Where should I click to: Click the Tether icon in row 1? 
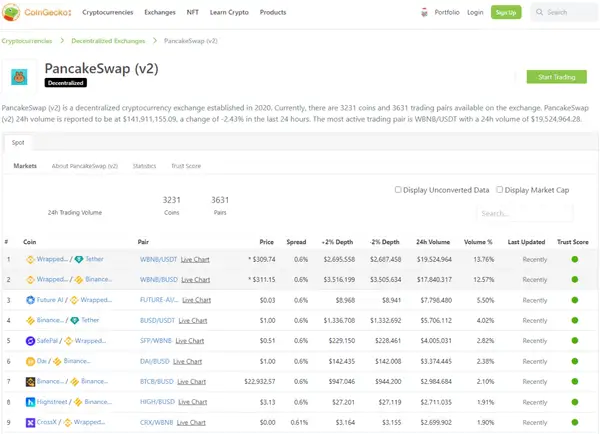pos(79,259)
